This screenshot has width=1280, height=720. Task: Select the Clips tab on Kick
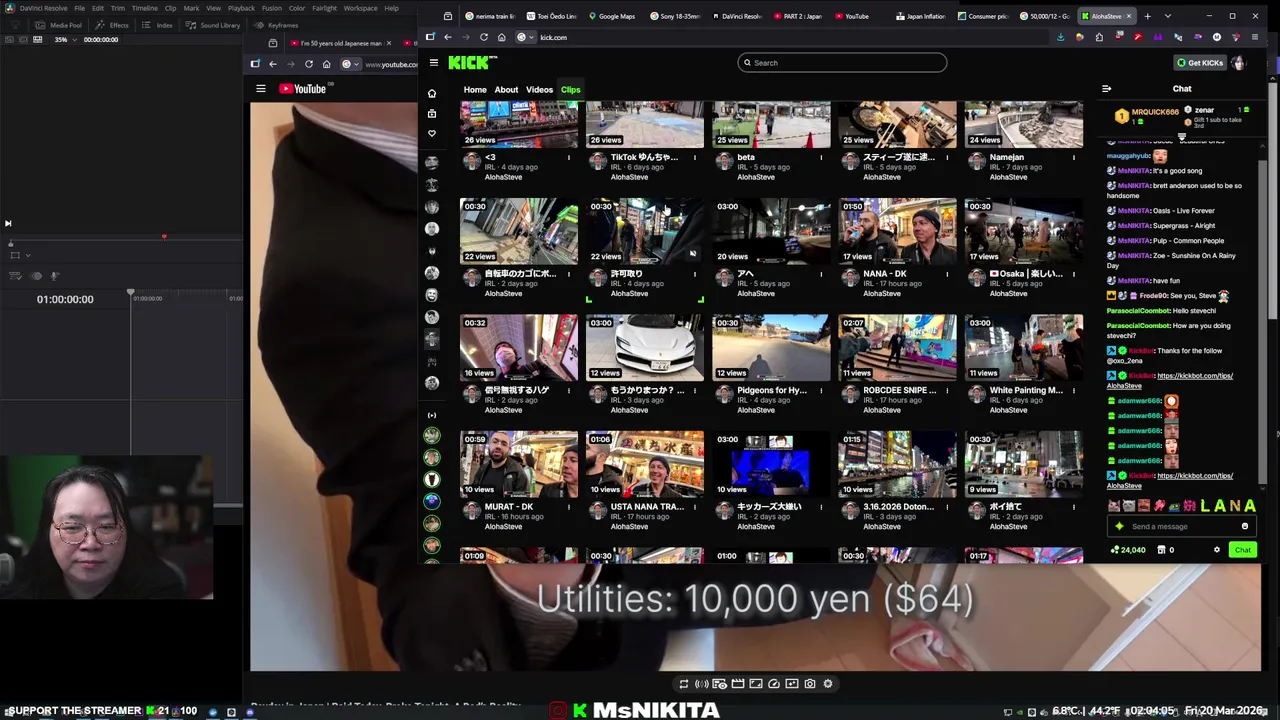[x=570, y=90]
